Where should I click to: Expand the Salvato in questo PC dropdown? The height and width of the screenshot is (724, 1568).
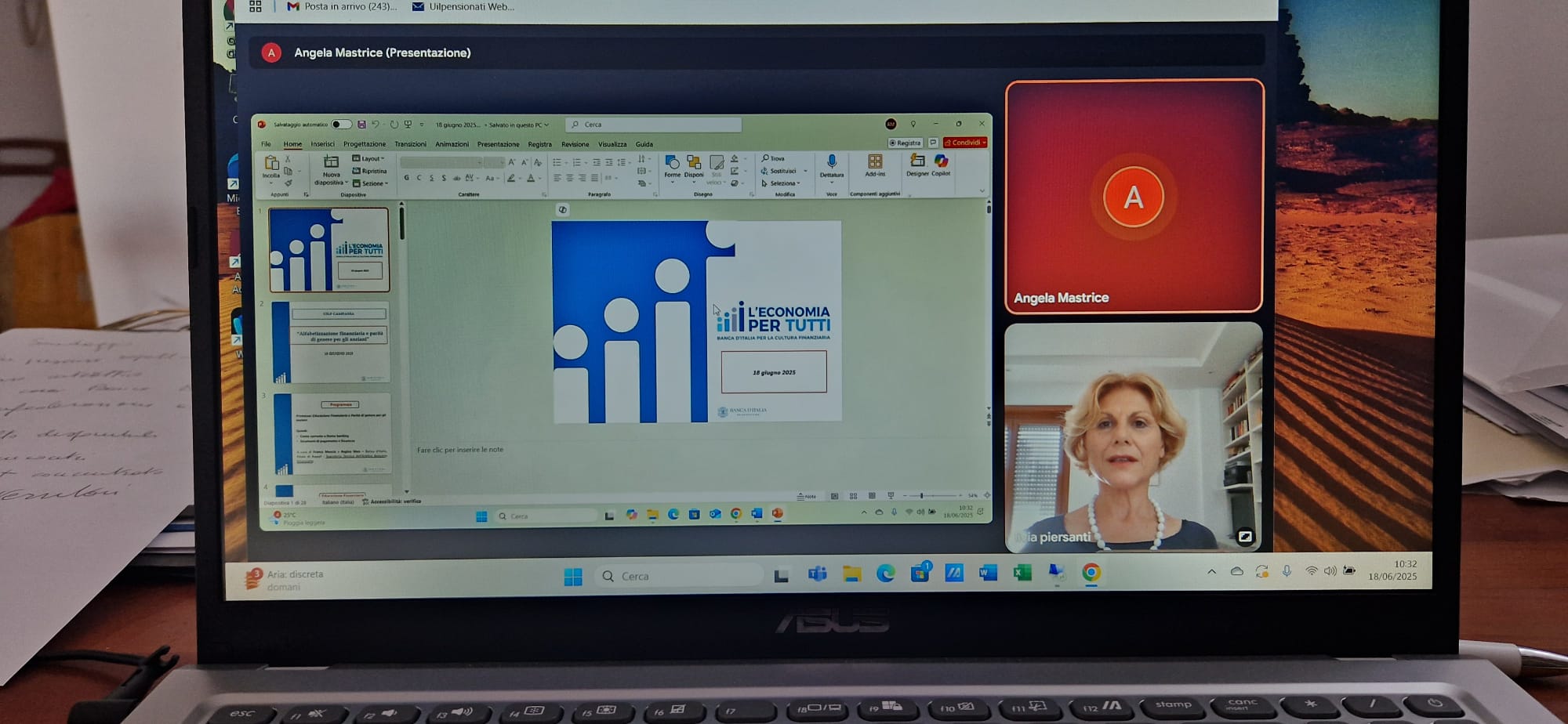[x=517, y=125]
